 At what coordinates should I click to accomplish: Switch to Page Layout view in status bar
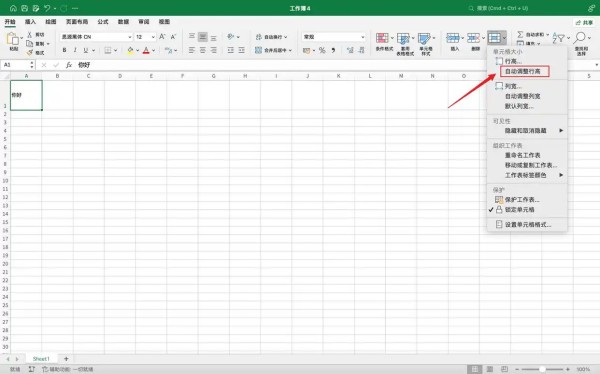[490, 369]
